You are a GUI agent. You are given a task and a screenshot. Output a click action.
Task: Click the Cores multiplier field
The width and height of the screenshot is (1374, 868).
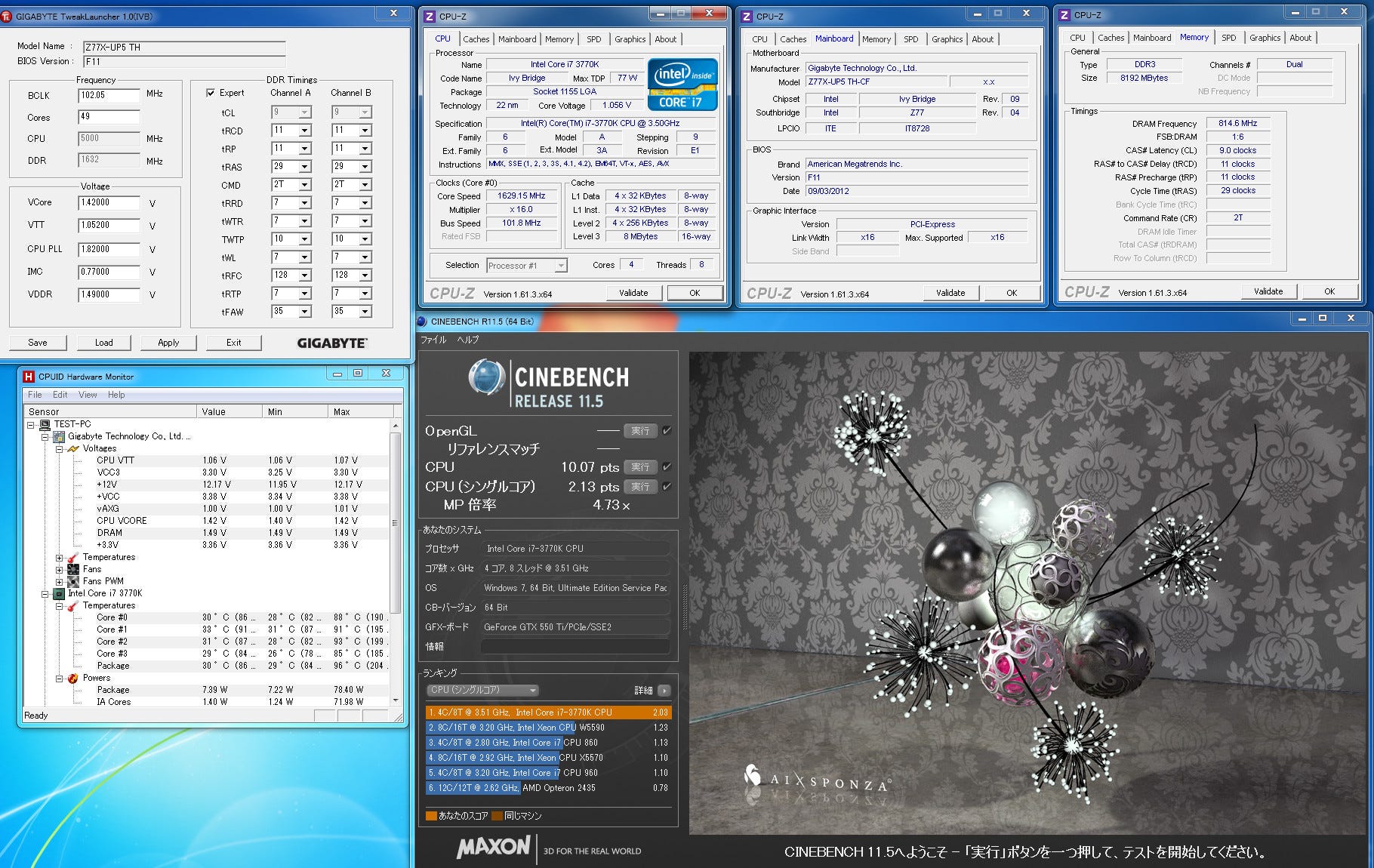(109, 116)
